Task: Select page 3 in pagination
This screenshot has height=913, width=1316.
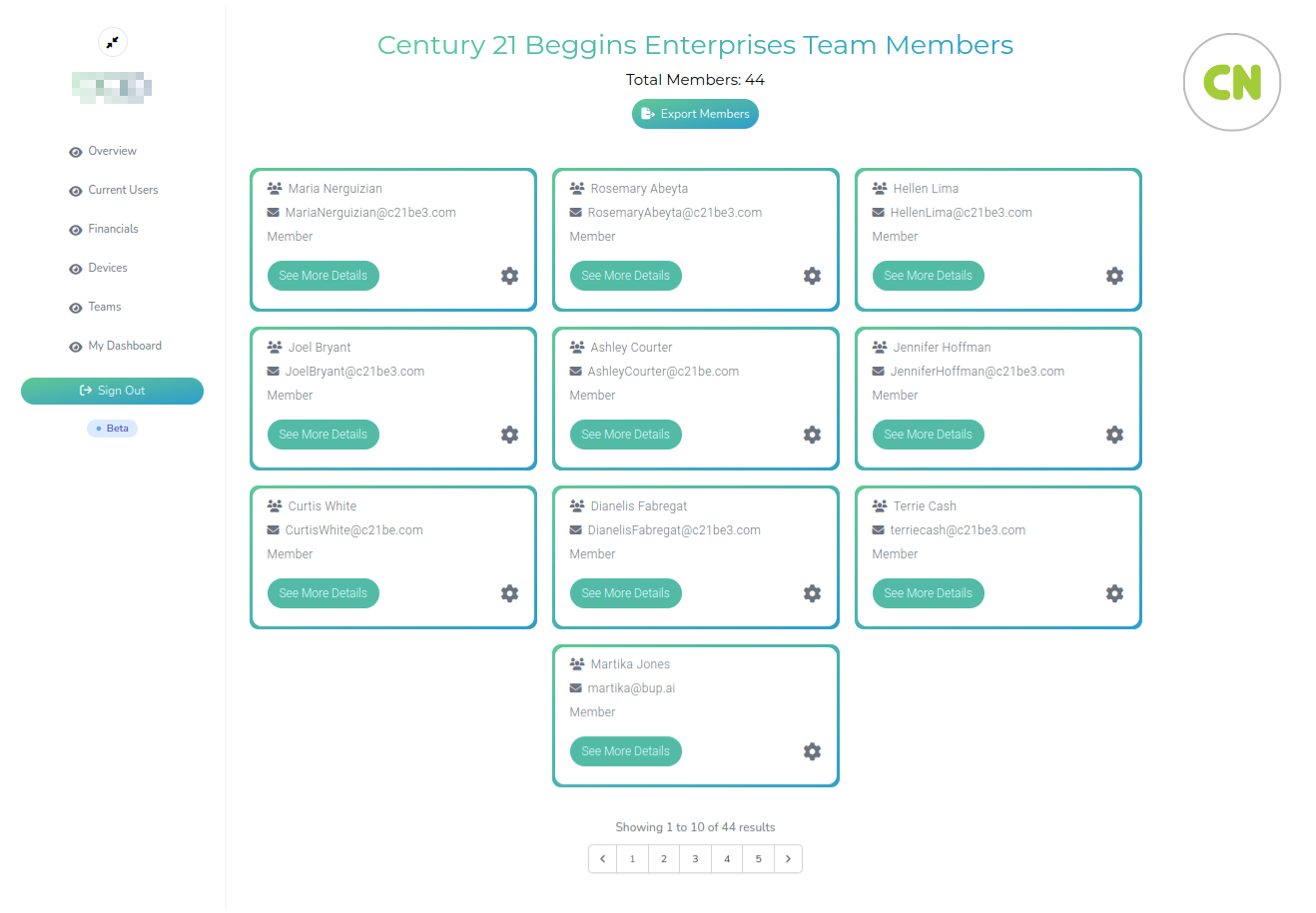Action: point(695,859)
